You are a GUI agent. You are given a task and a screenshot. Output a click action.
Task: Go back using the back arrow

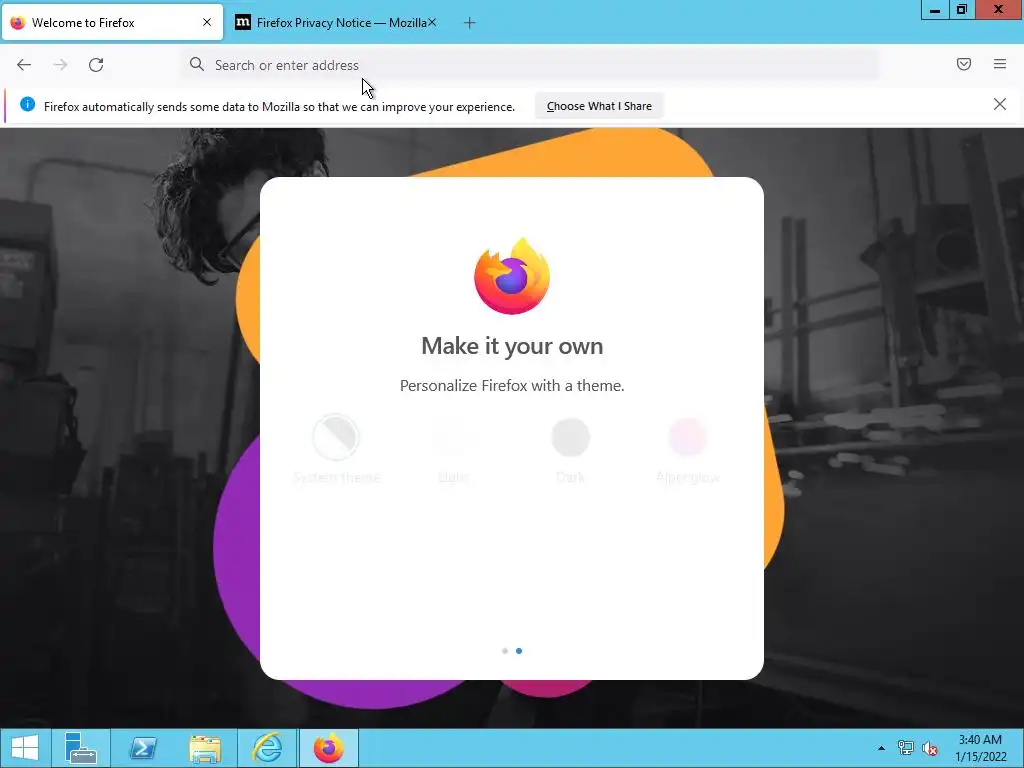pos(24,65)
